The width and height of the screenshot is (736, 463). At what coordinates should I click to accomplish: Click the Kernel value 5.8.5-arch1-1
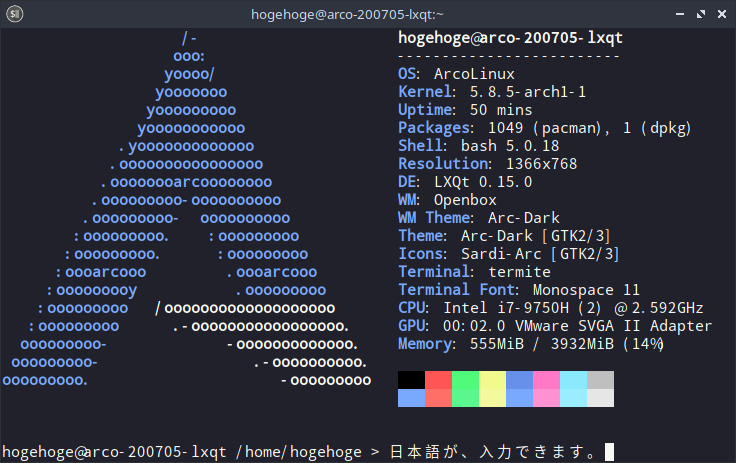click(x=528, y=92)
